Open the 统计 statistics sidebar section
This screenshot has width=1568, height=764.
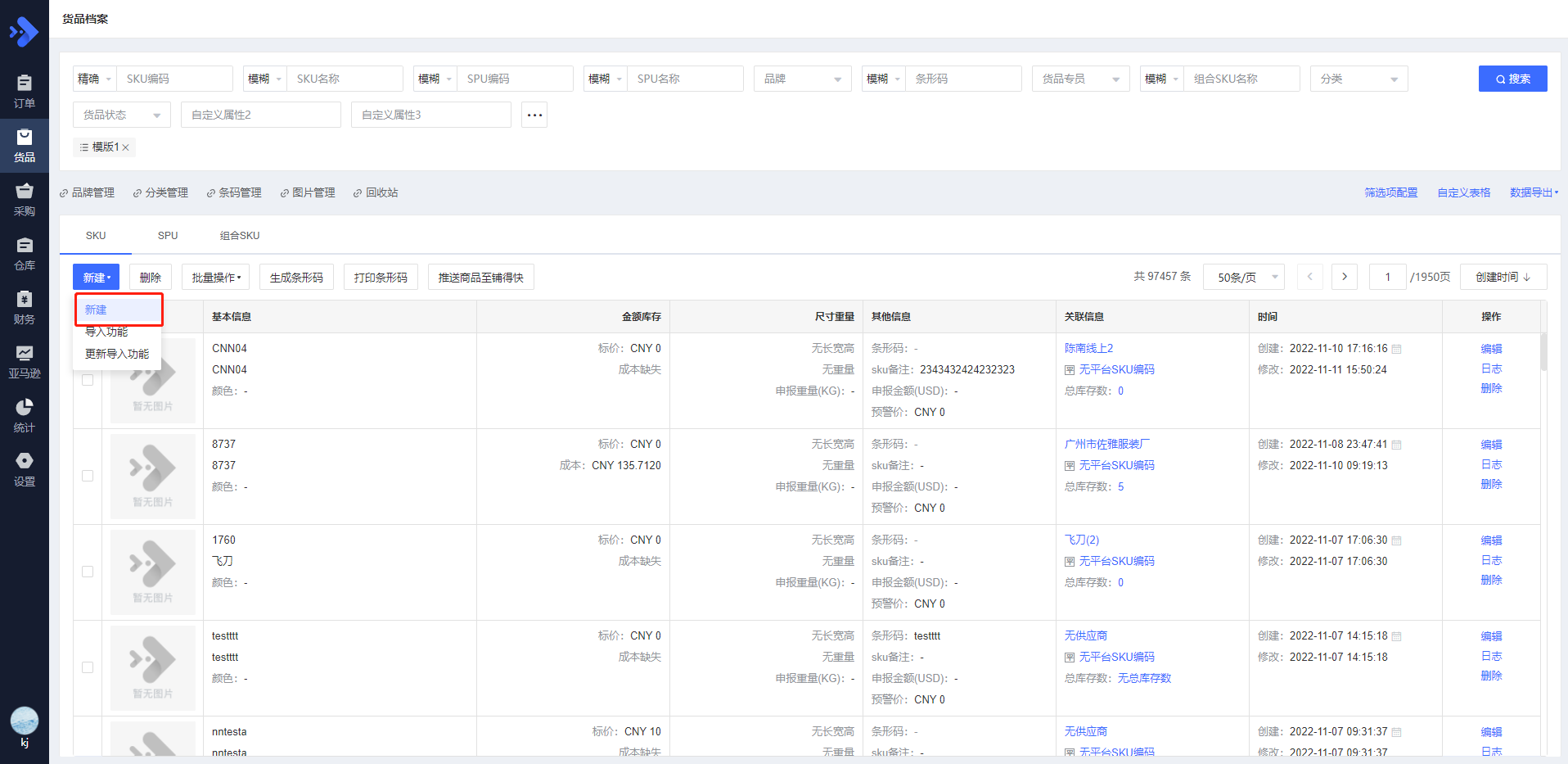pyautogui.click(x=25, y=416)
